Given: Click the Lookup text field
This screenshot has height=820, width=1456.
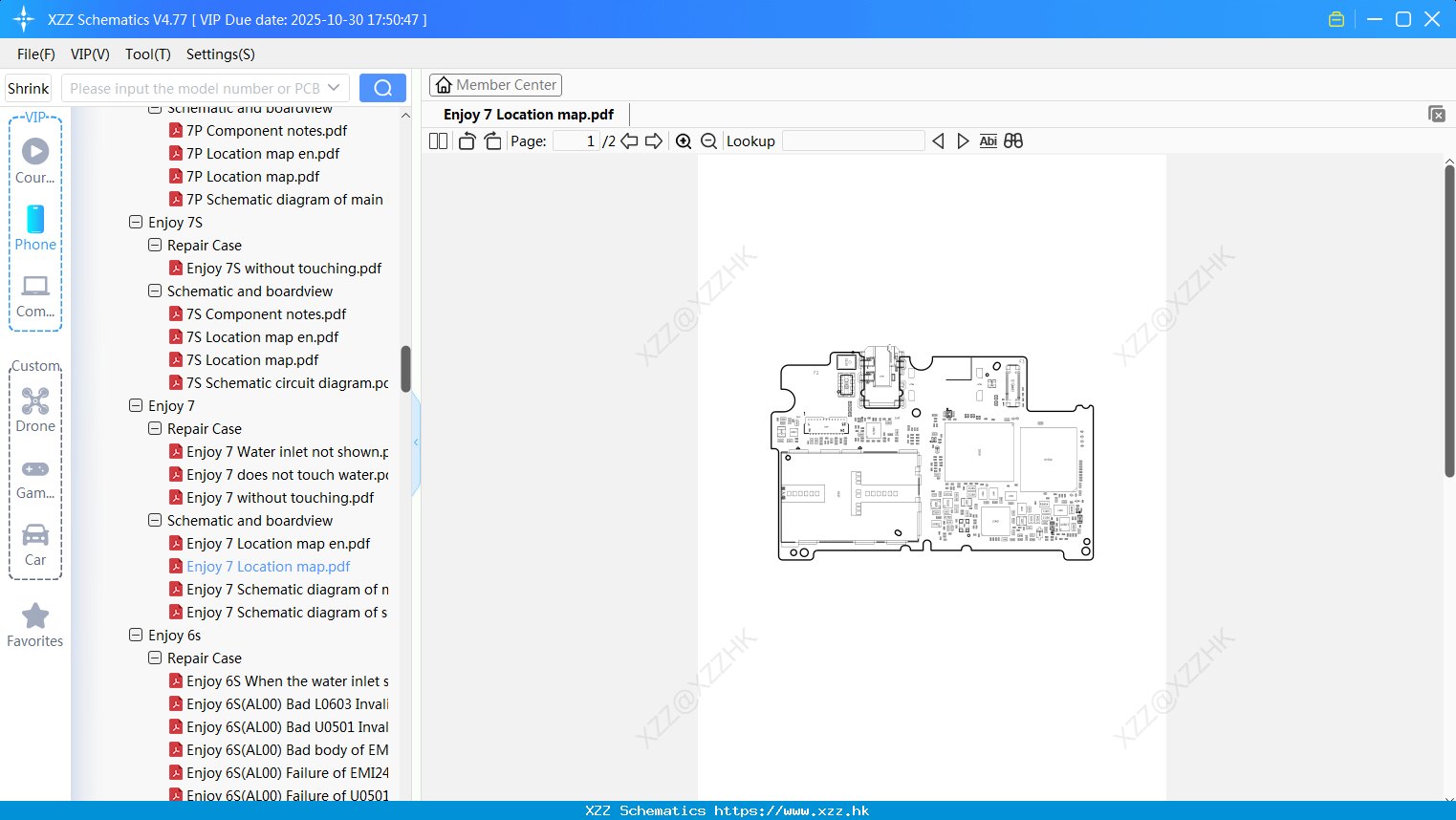Looking at the screenshot, I should (x=854, y=141).
